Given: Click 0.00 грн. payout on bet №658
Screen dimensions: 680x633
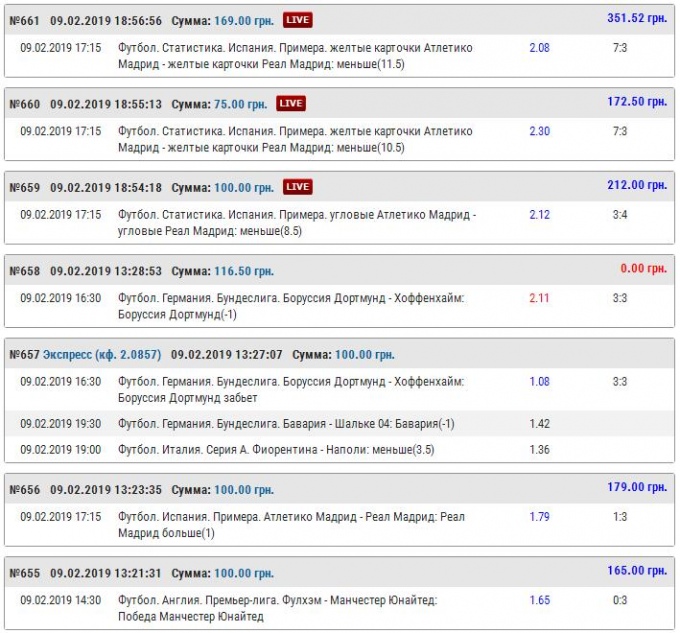Looking at the screenshot, I should point(643,269).
